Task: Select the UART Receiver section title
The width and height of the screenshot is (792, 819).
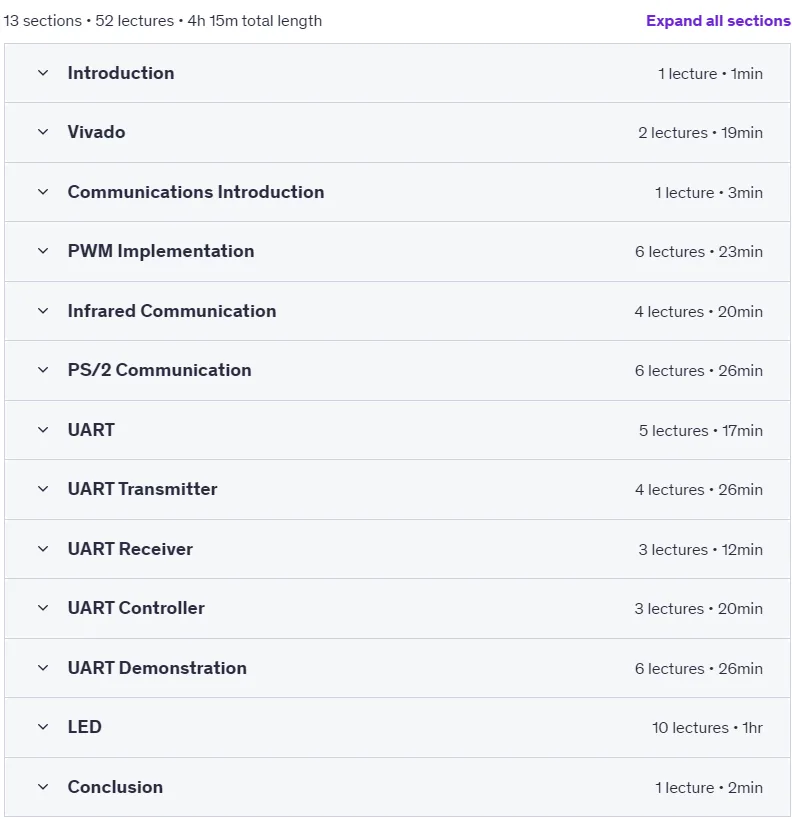Action: click(x=130, y=549)
